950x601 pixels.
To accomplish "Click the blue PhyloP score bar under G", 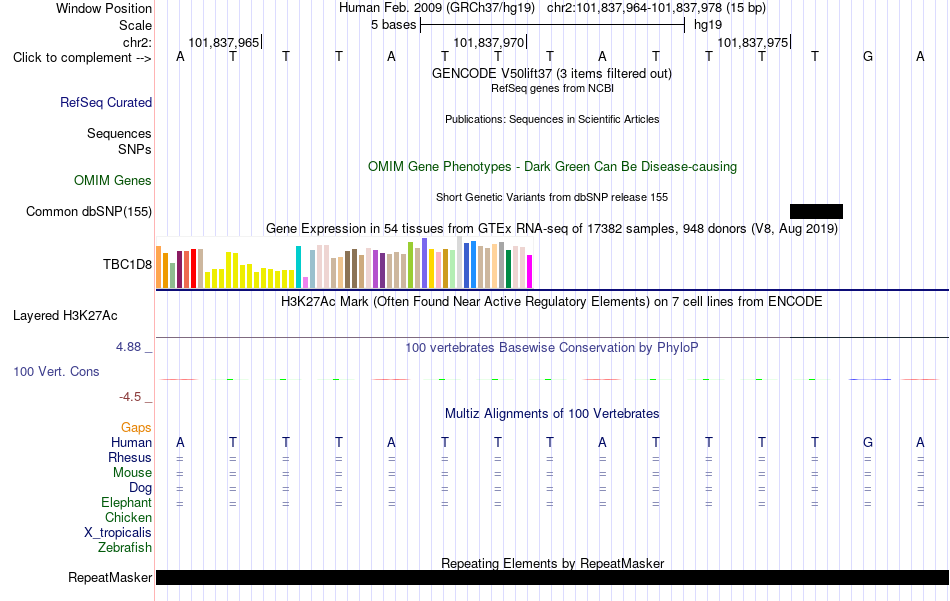I will [870, 379].
